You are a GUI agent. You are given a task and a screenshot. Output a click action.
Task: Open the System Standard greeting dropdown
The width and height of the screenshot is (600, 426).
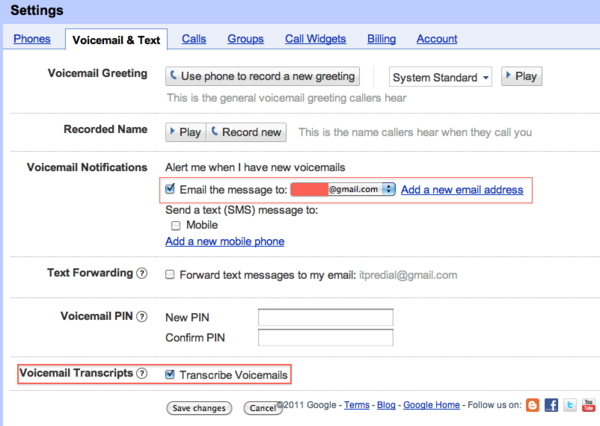tap(440, 77)
